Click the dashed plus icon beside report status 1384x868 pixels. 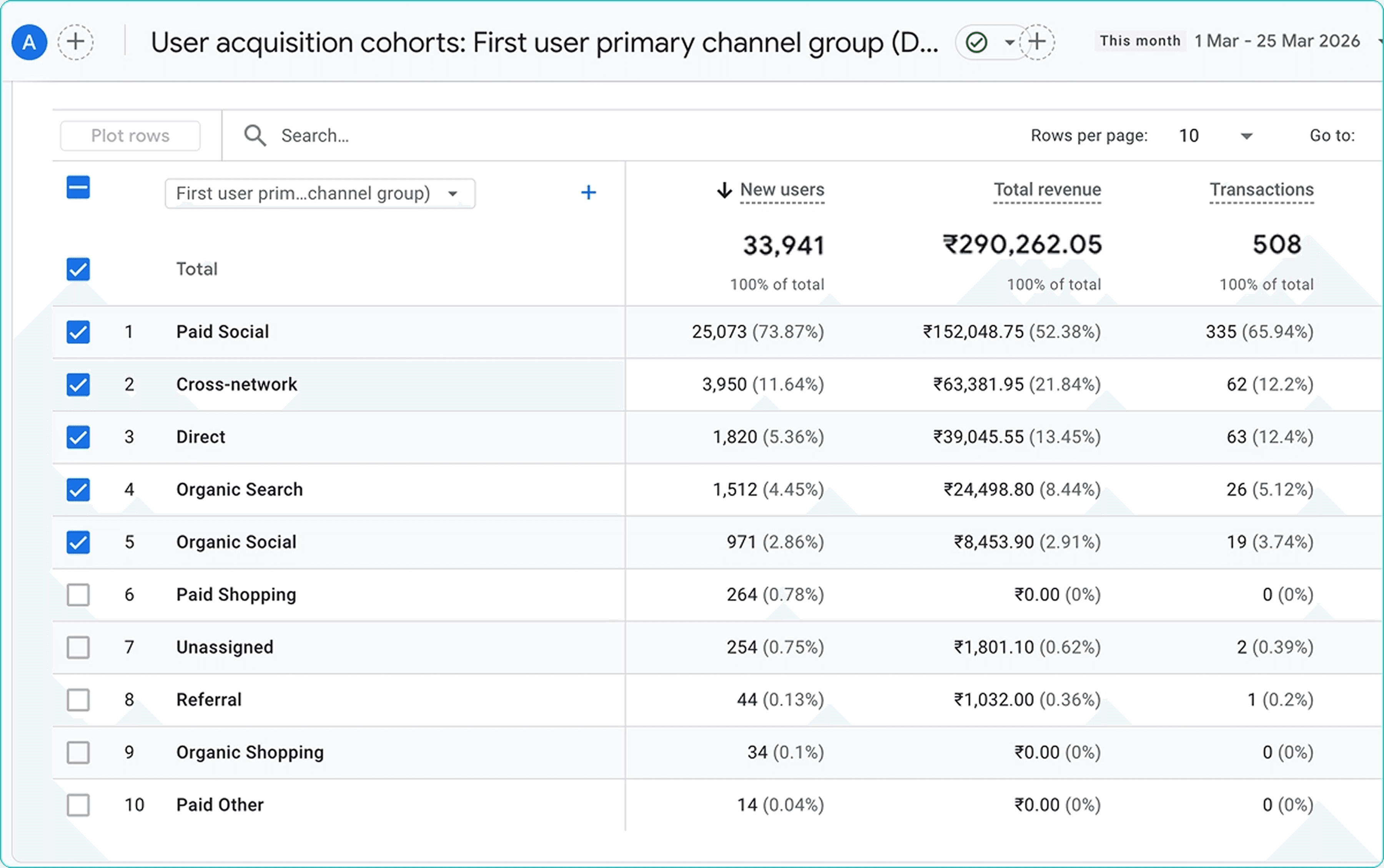[x=1036, y=42]
